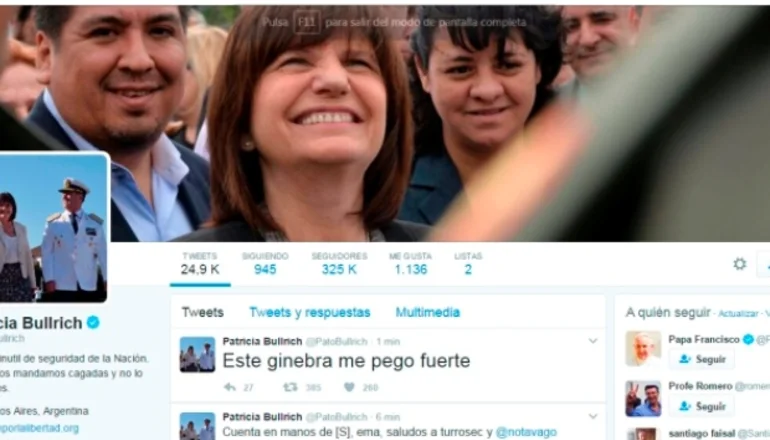This screenshot has width=770, height=440.
Task: Open the Siguiendo 945 list
Action: pos(265,264)
